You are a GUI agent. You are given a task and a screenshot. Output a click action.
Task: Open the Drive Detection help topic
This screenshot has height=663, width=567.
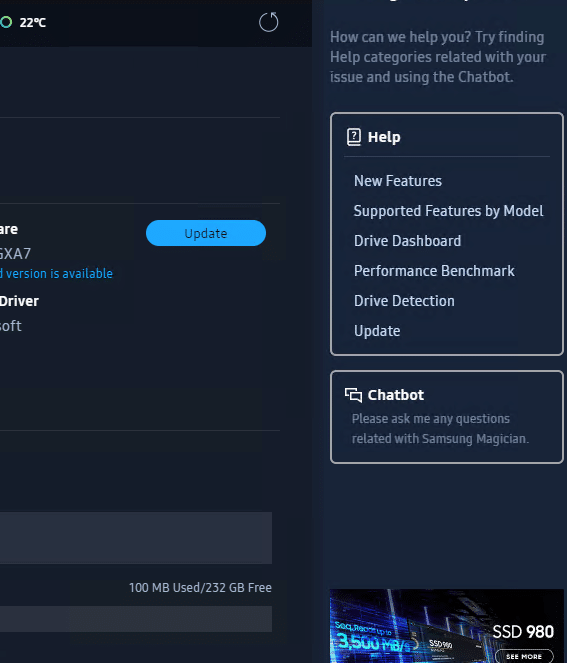coord(404,301)
